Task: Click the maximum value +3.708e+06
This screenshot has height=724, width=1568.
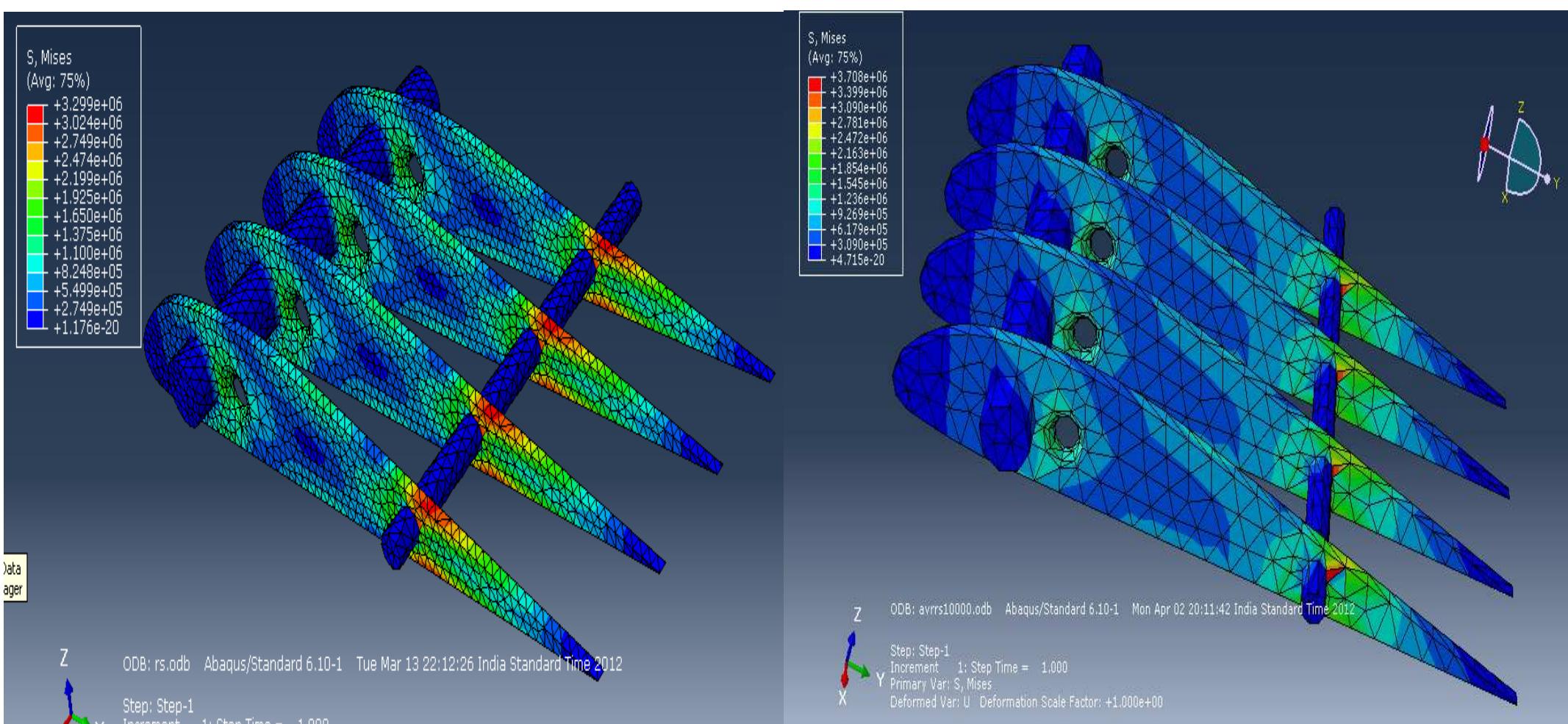Action: [x=859, y=77]
